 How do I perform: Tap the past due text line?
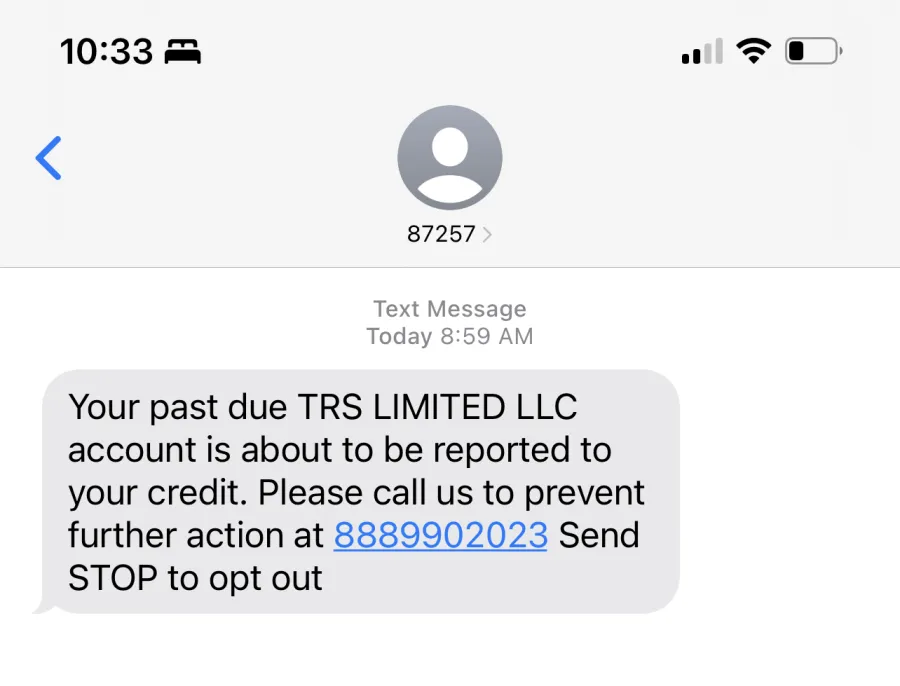(x=323, y=408)
